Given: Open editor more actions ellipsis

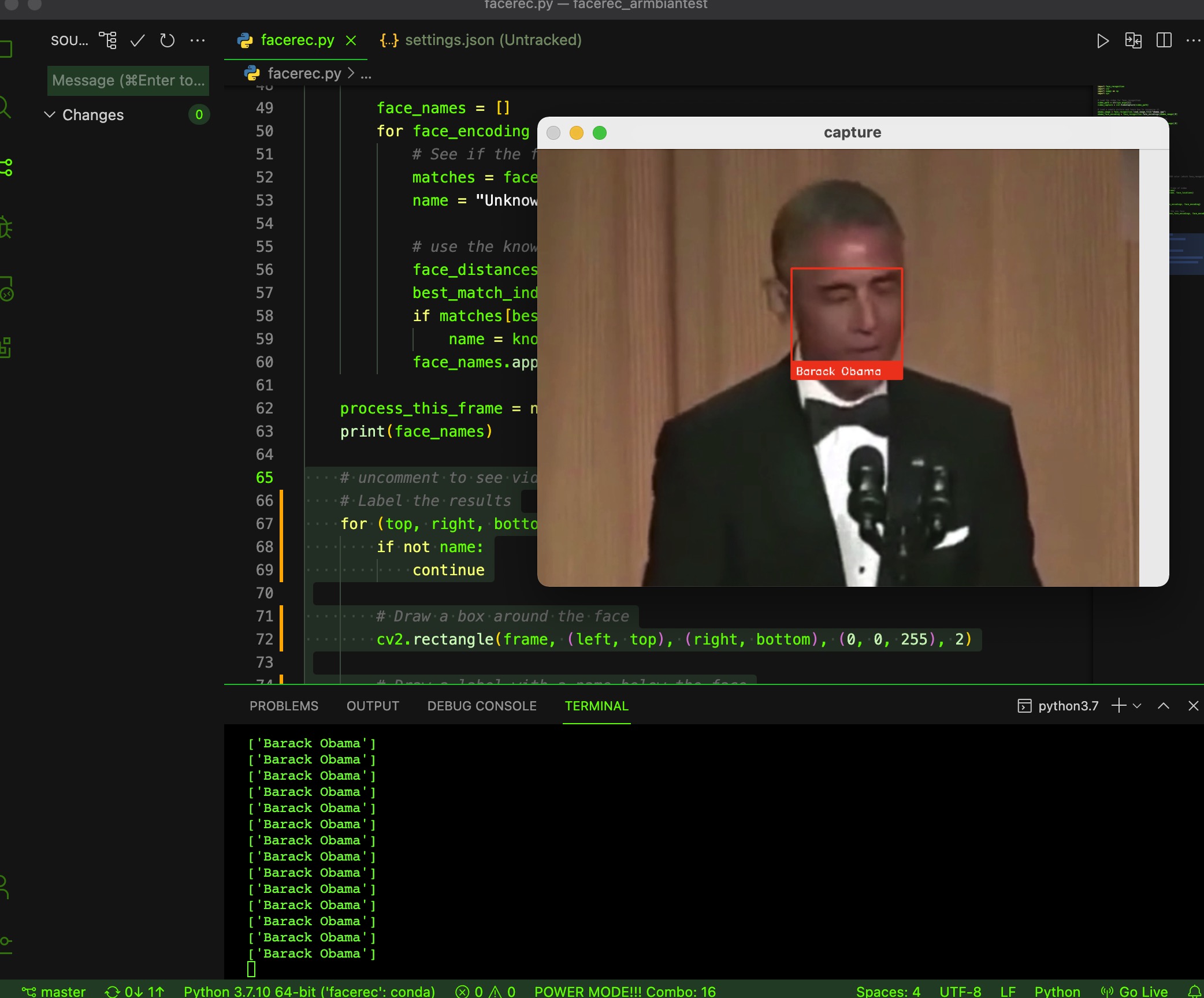Looking at the screenshot, I should pyautogui.click(x=1193, y=40).
